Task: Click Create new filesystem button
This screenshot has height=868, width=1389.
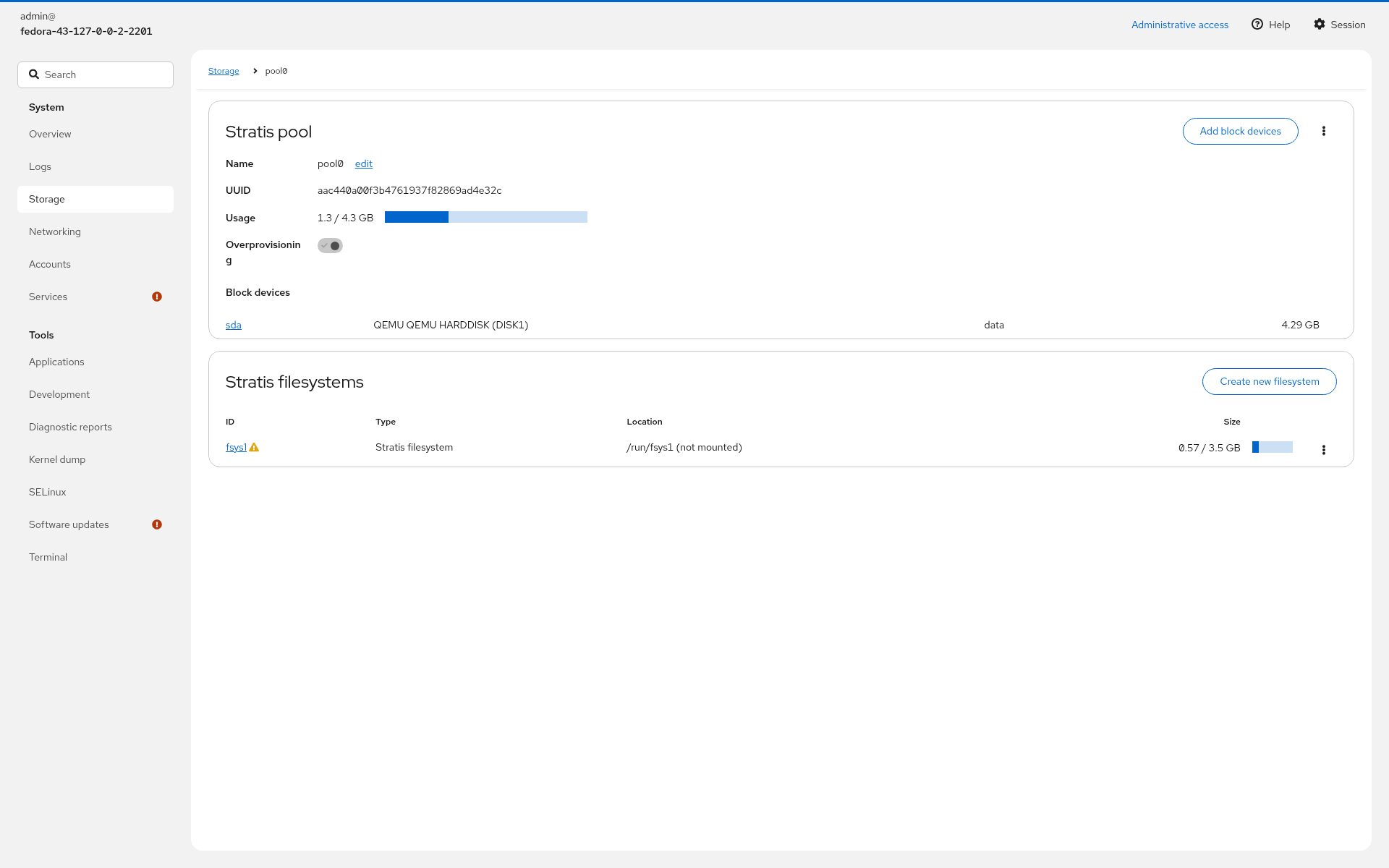Action: (1270, 381)
